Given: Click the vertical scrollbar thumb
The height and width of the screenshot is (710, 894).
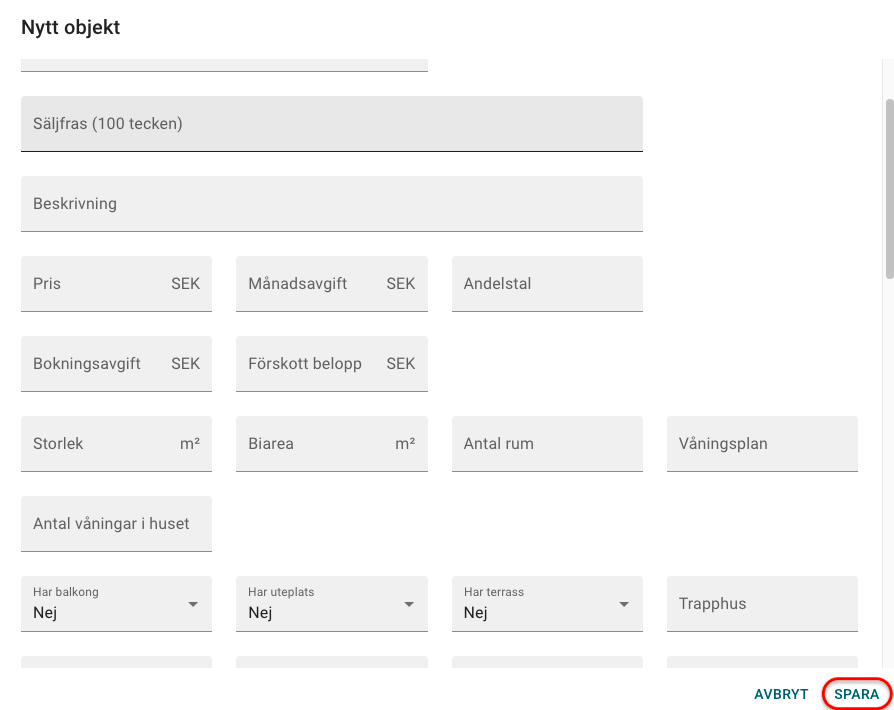Looking at the screenshot, I should 889,188.
